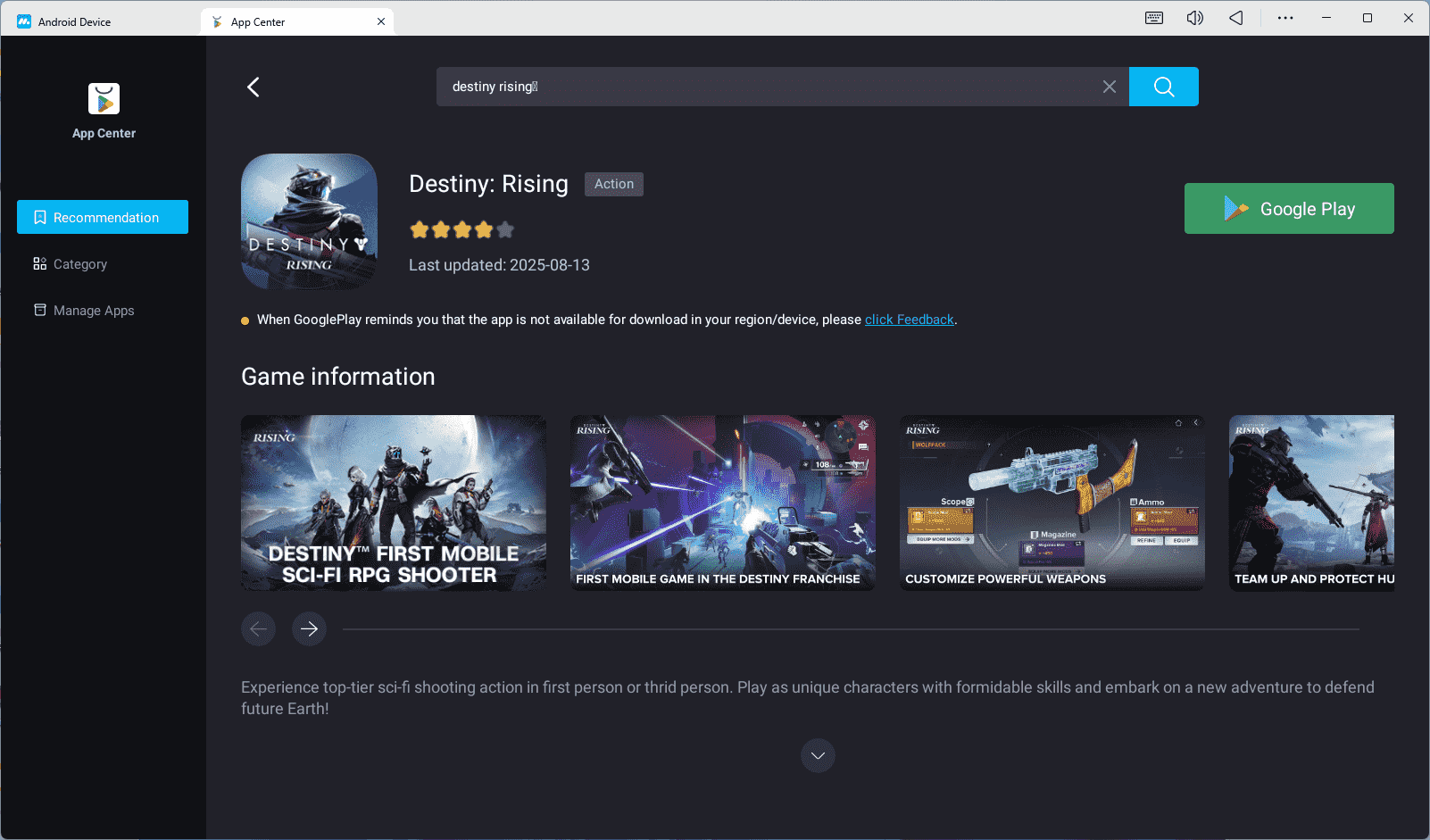This screenshot has width=1430, height=840.
Task: Run the search with the magnifier button
Action: (1164, 87)
